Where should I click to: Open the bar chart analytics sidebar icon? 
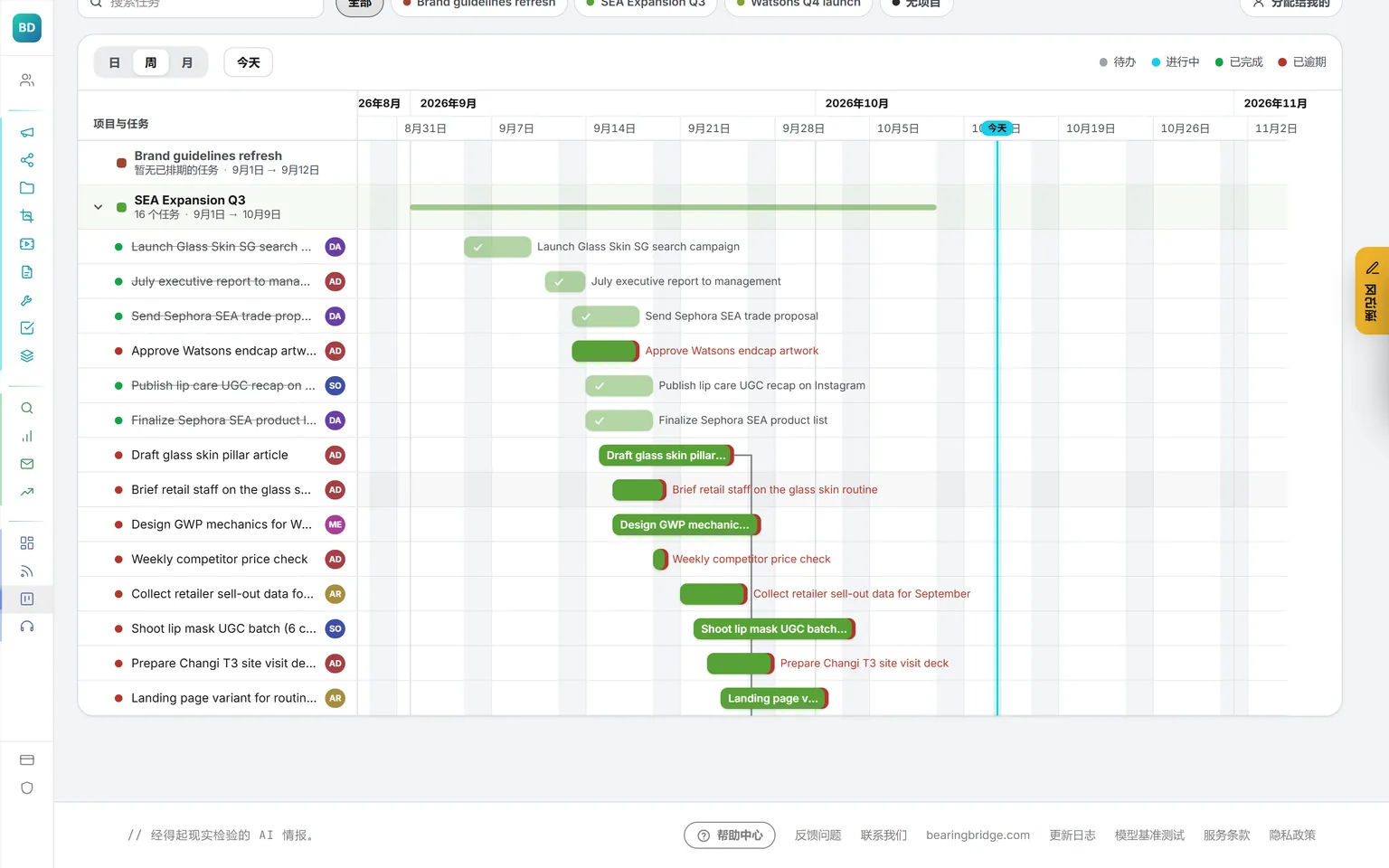27,436
